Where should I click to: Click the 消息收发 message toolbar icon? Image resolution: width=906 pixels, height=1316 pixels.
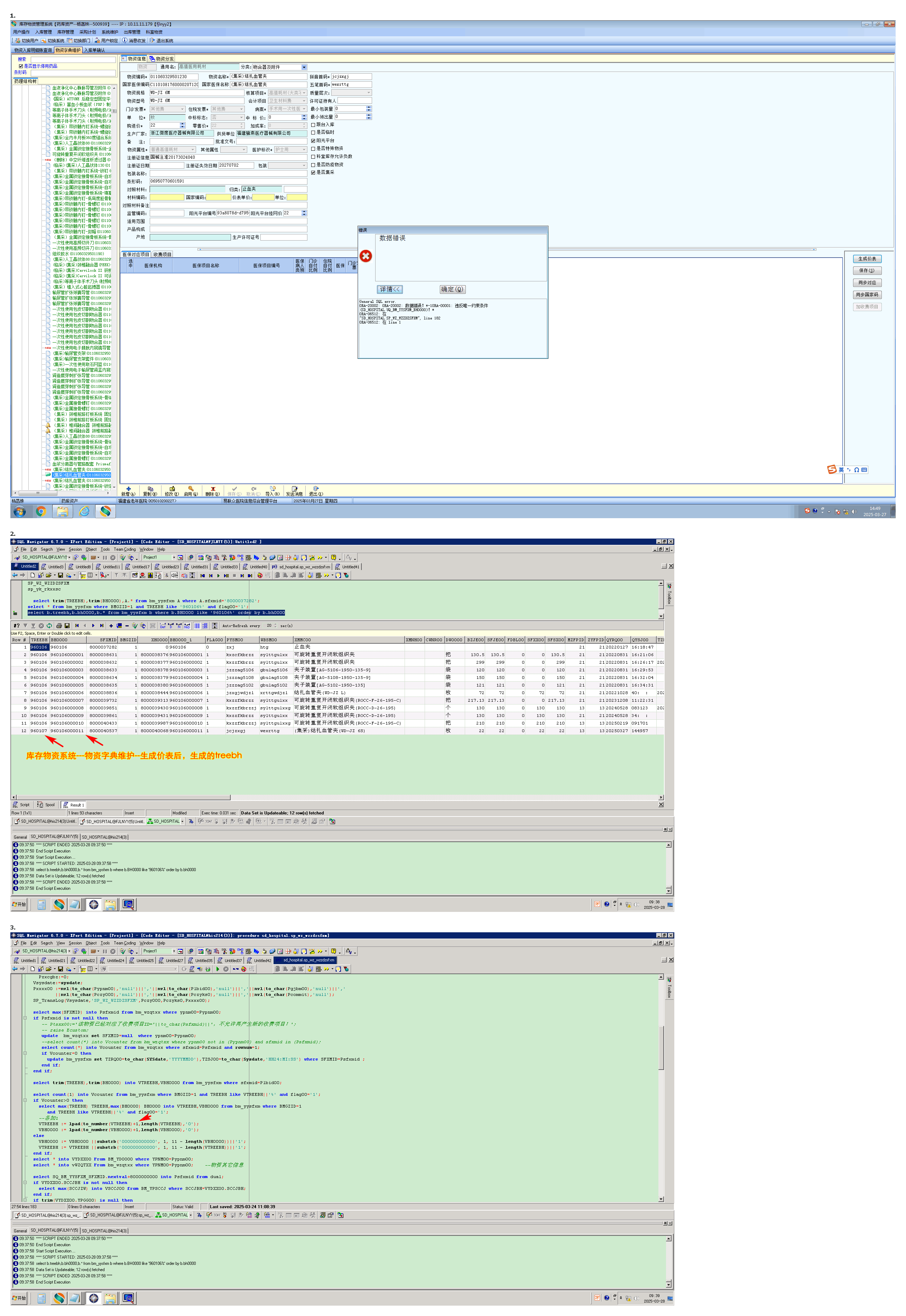[124, 41]
